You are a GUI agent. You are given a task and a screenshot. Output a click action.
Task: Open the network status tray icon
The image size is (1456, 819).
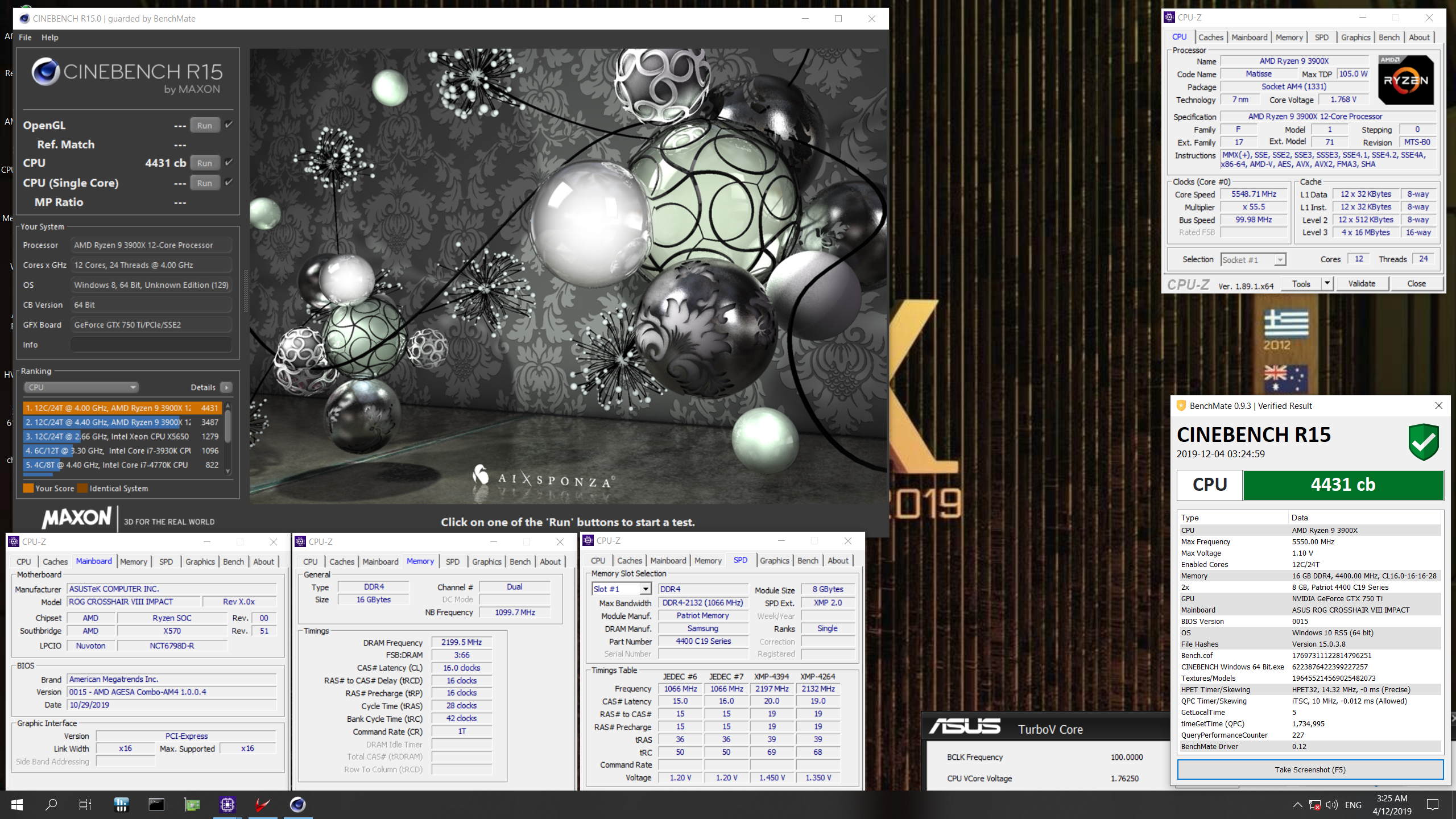click(1315, 805)
